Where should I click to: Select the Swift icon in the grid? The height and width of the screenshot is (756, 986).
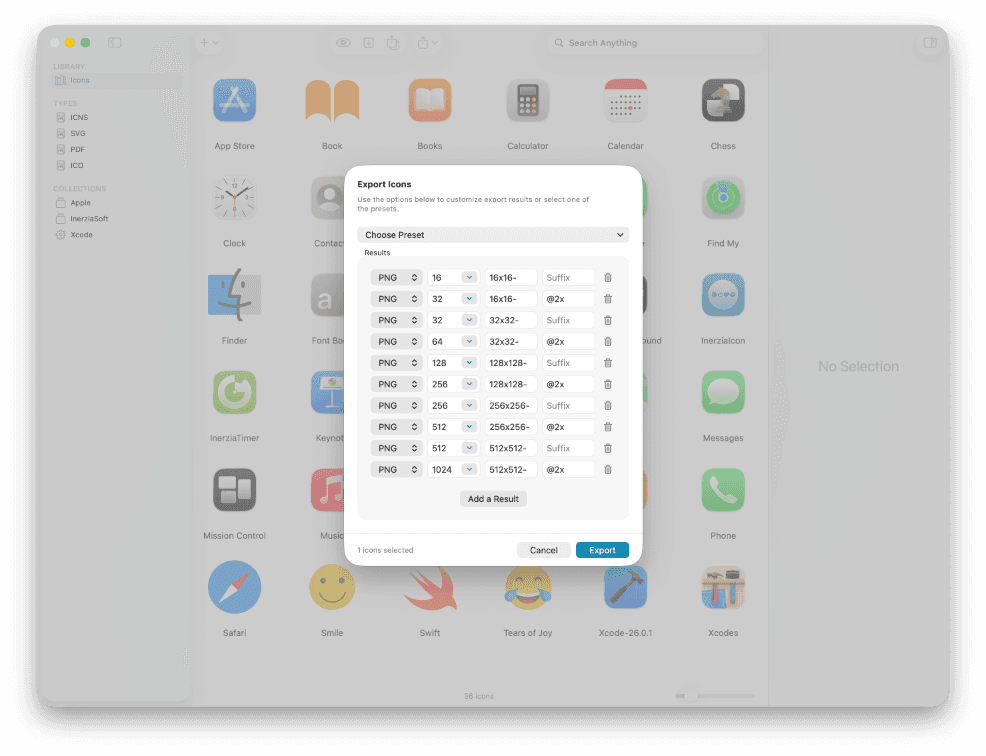[x=430, y=587]
